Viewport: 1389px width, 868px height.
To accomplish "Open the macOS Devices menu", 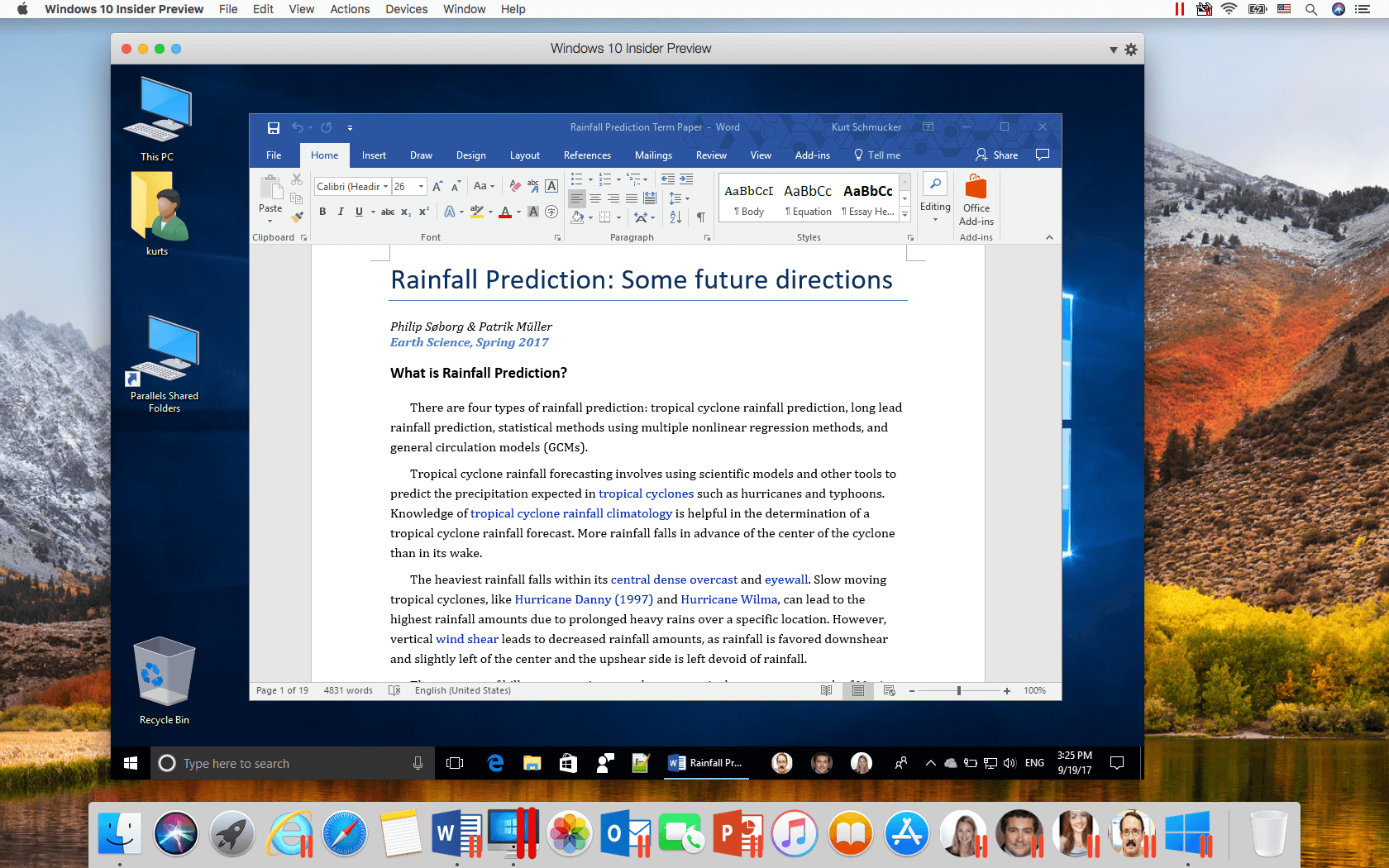I will pos(406,9).
